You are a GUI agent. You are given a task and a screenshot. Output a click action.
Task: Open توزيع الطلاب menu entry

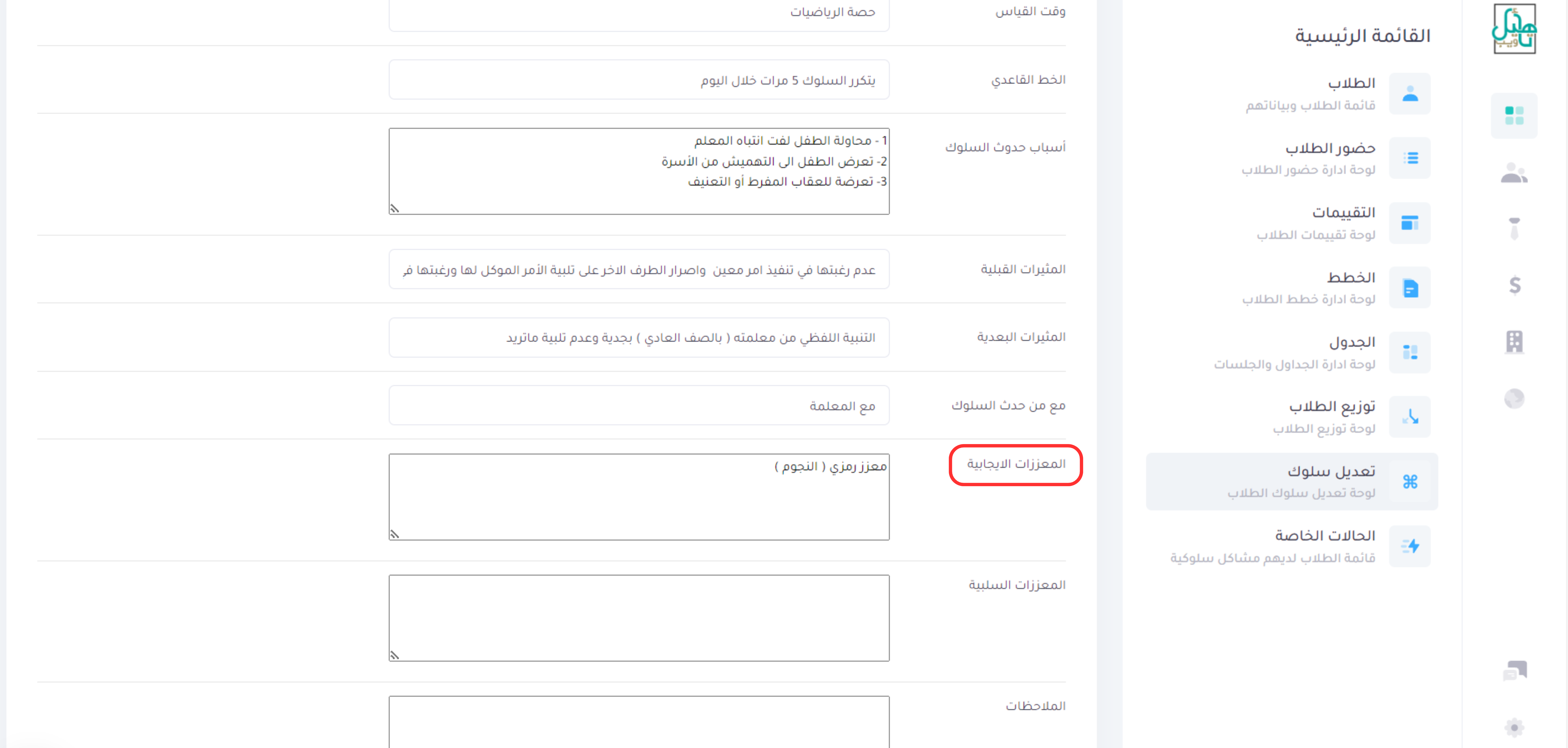1292,417
